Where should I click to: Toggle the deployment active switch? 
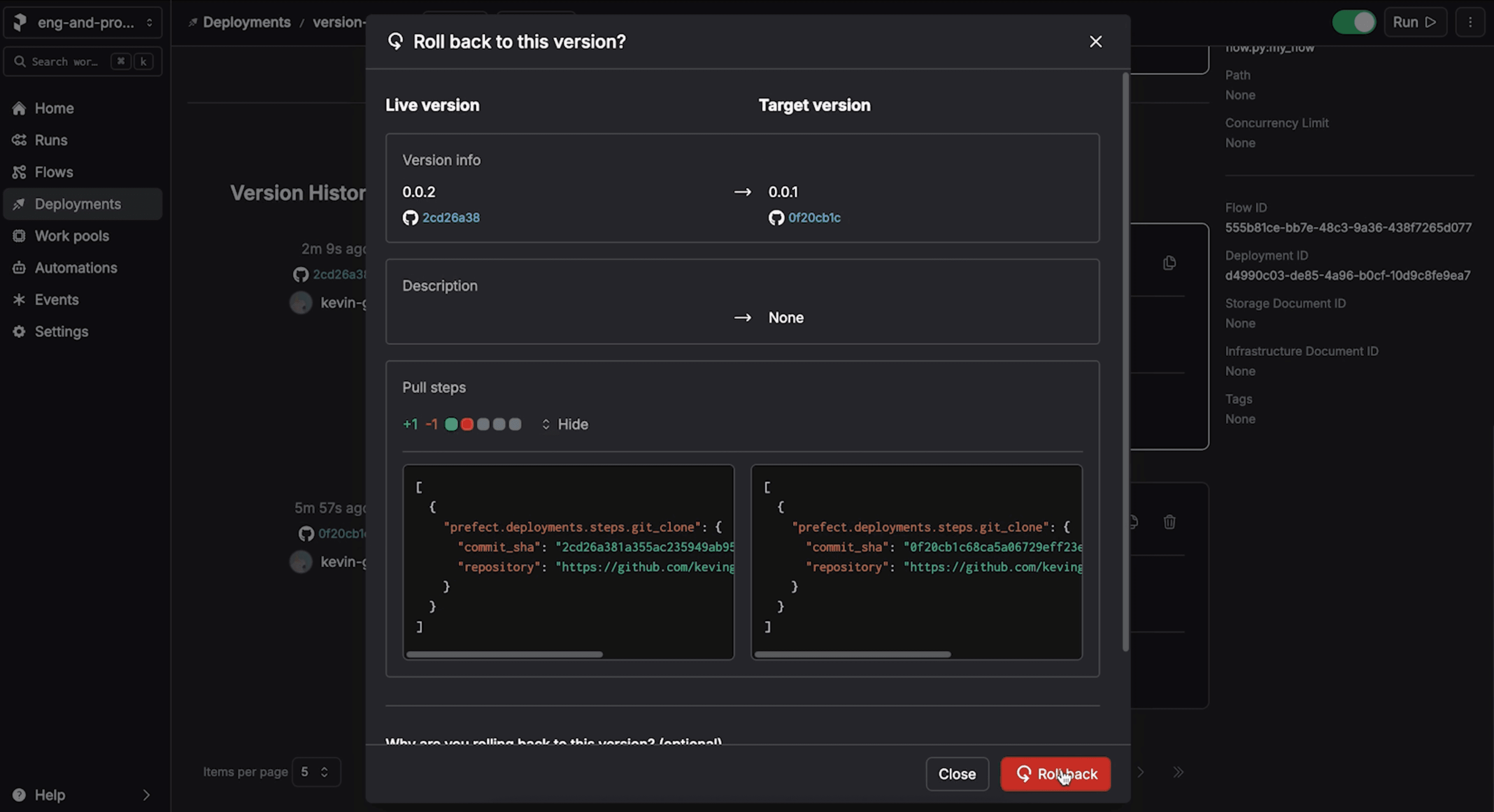click(x=1353, y=22)
